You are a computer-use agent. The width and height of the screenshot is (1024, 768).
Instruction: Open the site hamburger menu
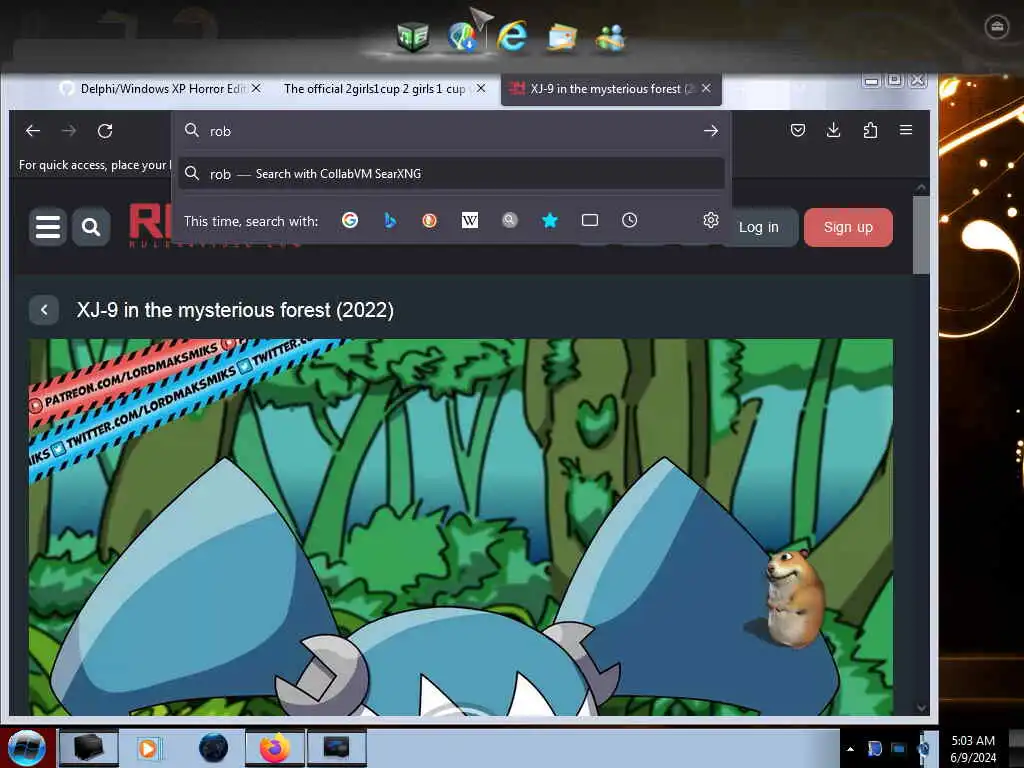[48, 227]
